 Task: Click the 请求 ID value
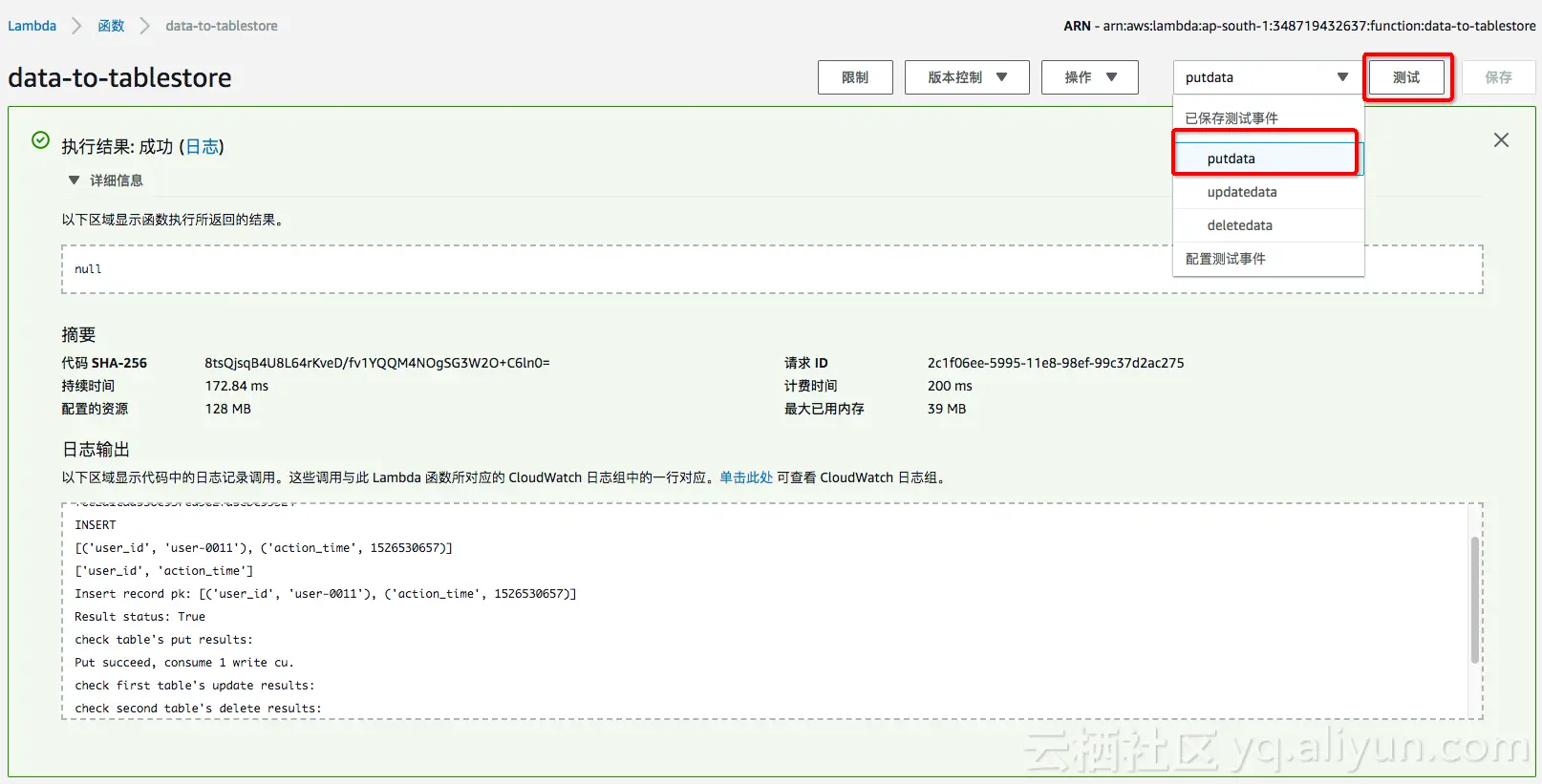point(1056,363)
